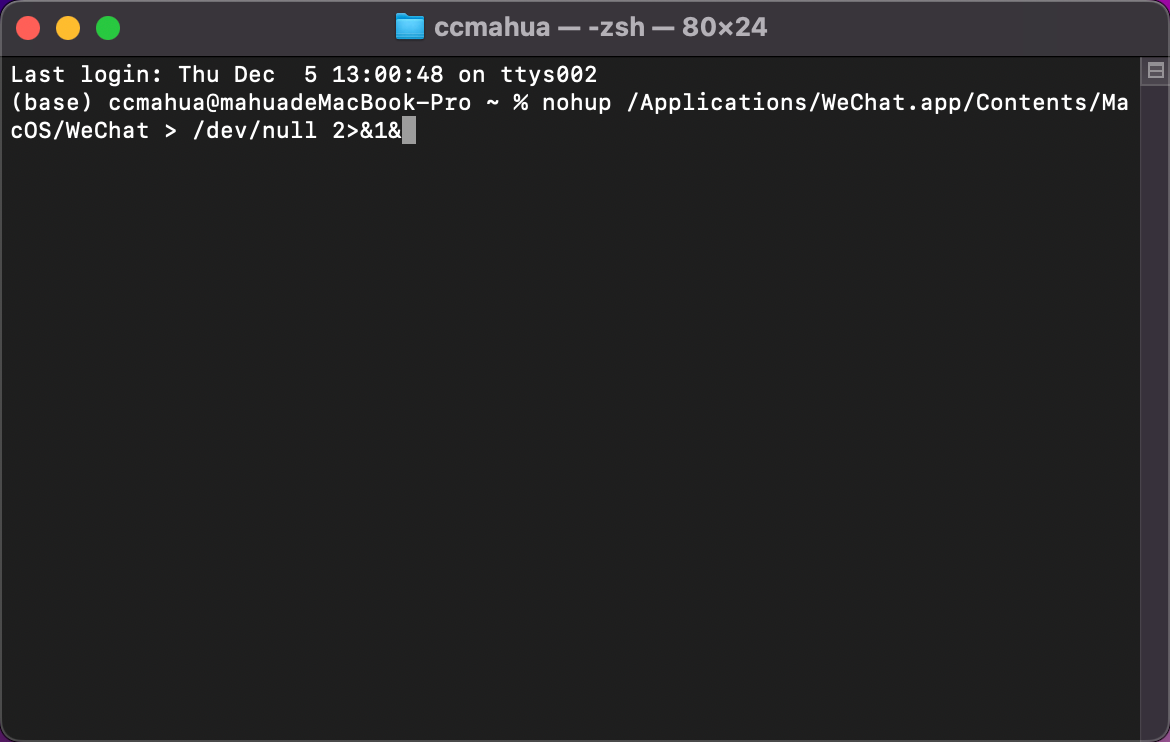This screenshot has height=742, width=1170.
Task: Click the "/dev/null" text in the command
Action: (255, 131)
